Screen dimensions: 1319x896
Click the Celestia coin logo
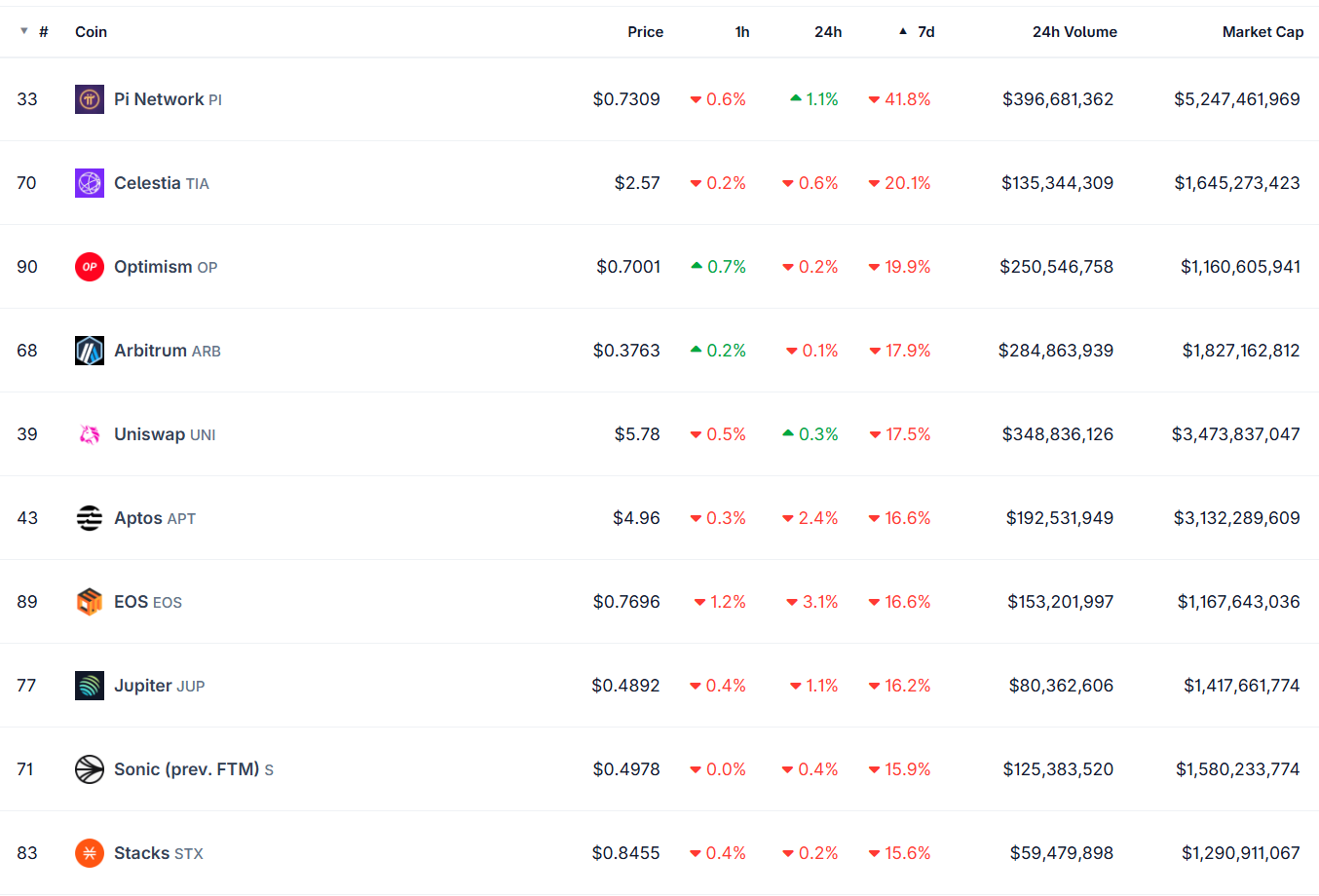tap(90, 183)
